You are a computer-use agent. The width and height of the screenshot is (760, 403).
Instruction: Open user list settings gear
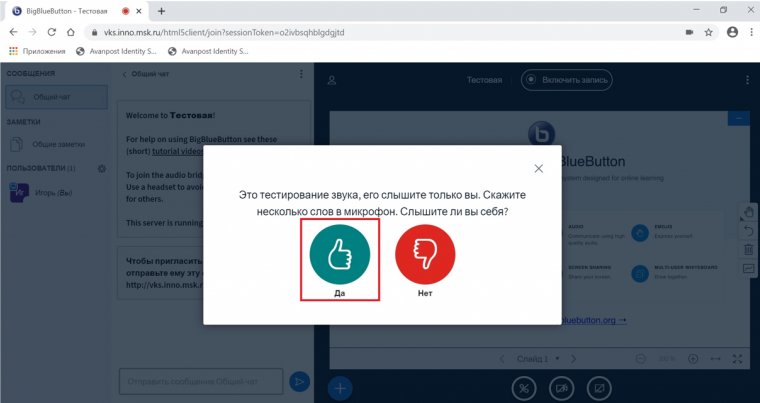(x=102, y=168)
